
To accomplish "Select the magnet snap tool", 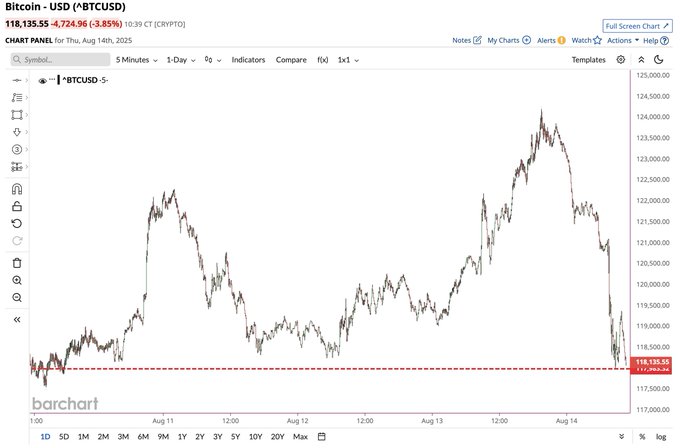I will 17,189.
